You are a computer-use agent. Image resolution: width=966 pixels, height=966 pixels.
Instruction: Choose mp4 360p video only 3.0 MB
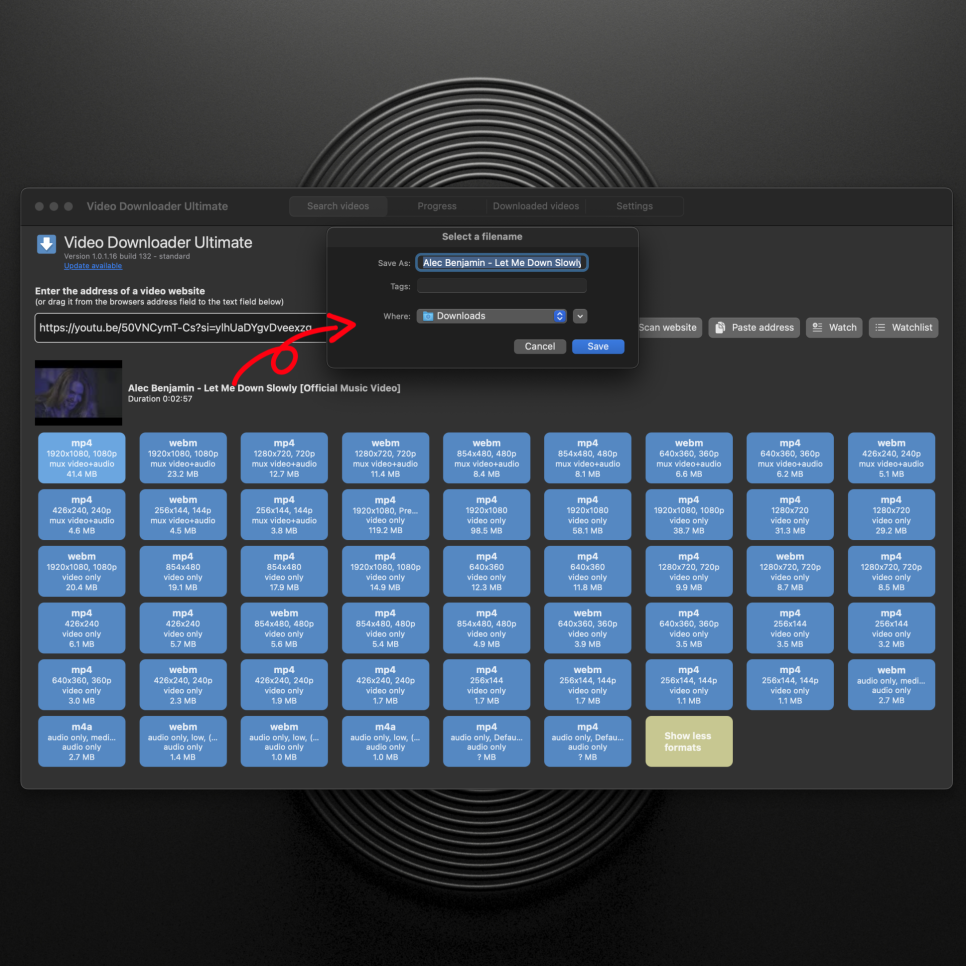click(x=81, y=684)
